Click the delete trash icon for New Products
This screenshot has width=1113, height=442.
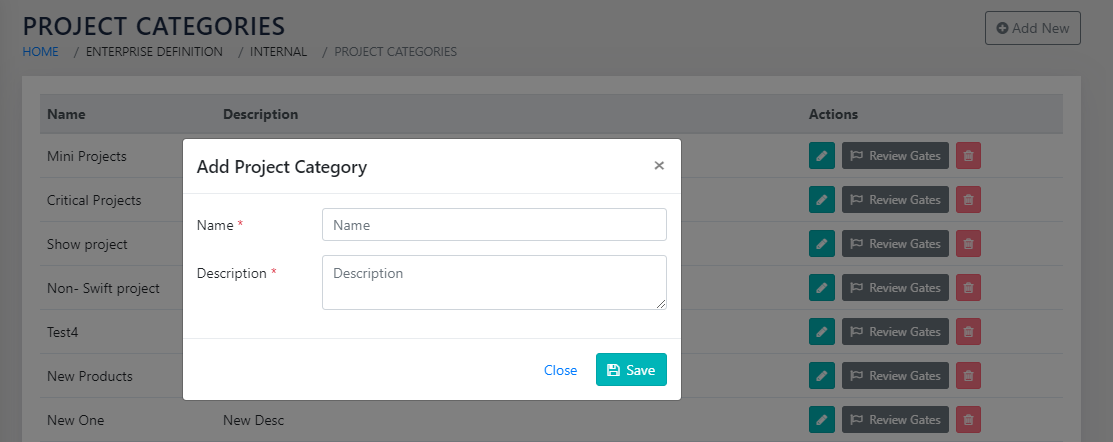point(968,376)
